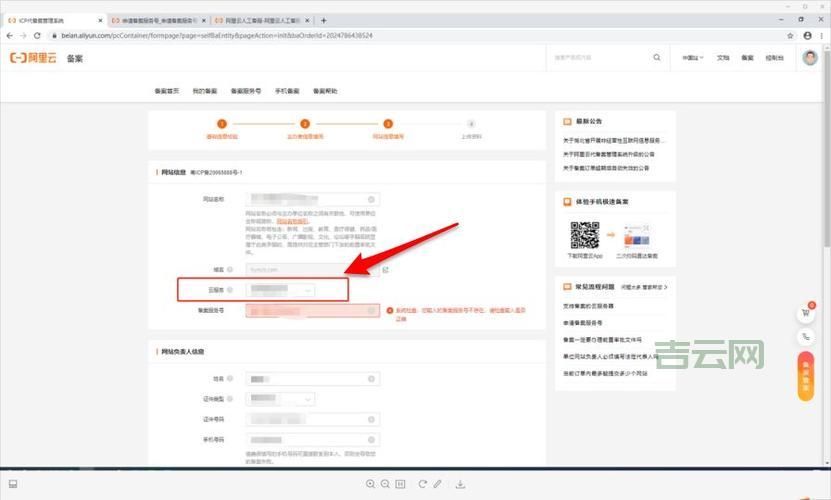
Task: Switch to the 备案服务号 navigation tab
Action: click(x=245, y=91)
